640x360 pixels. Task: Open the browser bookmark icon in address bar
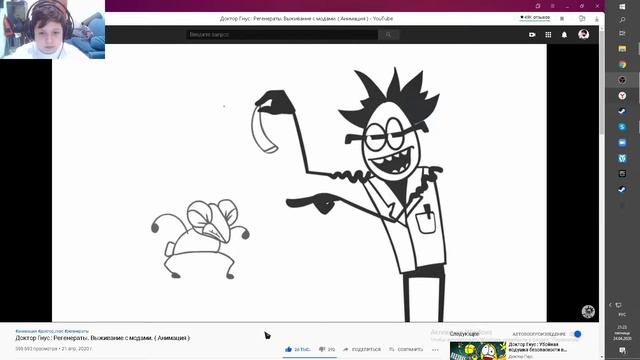562,18
